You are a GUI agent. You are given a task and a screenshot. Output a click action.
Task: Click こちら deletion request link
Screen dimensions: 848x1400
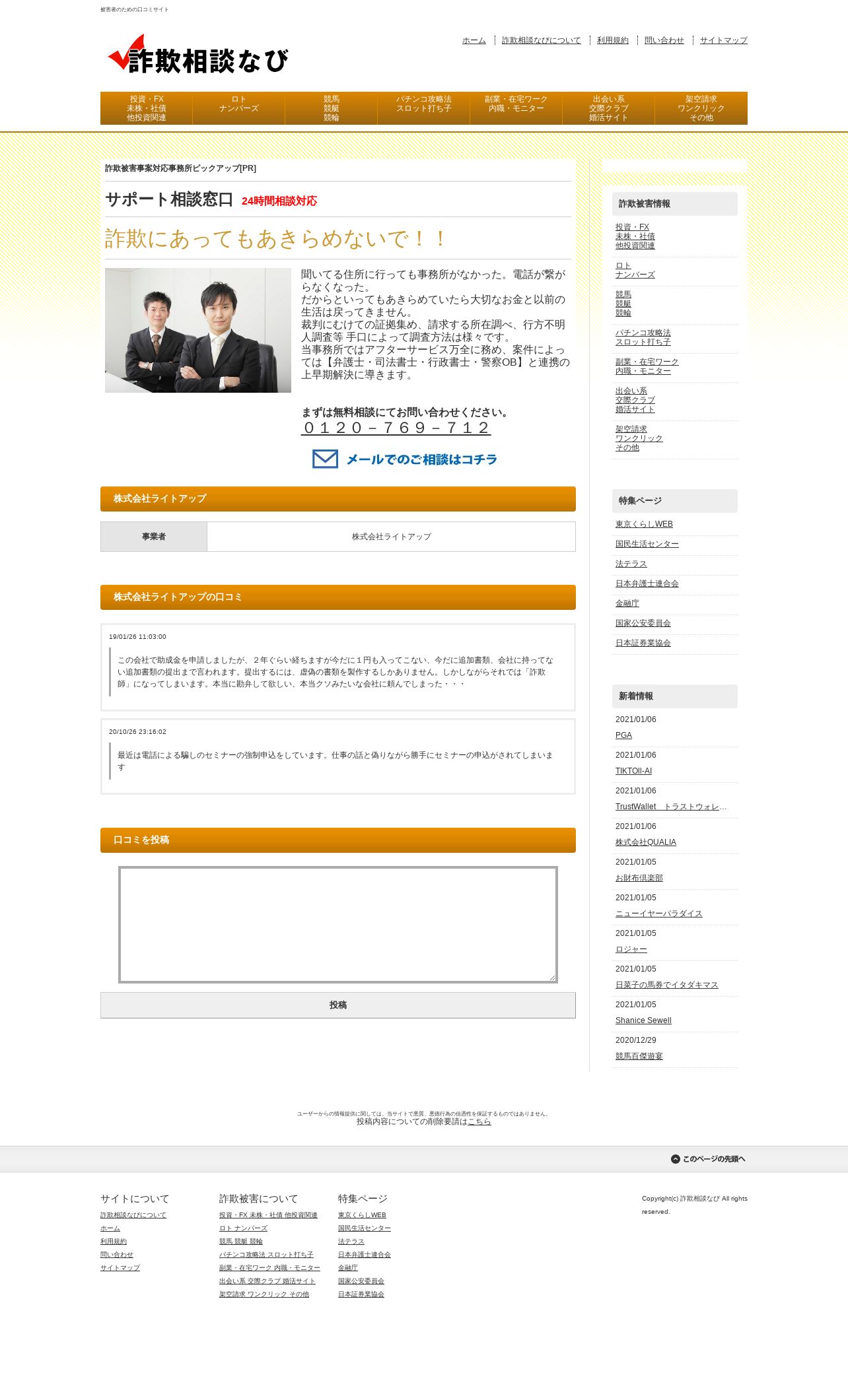479,1121
